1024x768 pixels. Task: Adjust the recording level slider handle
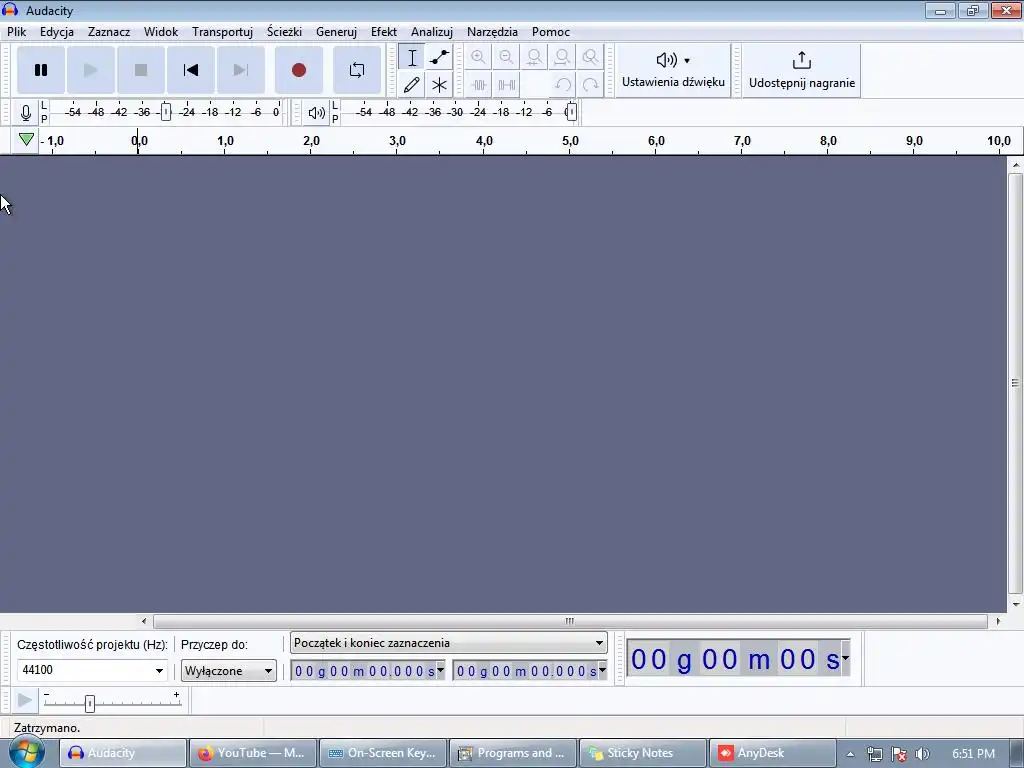[166, 112]
